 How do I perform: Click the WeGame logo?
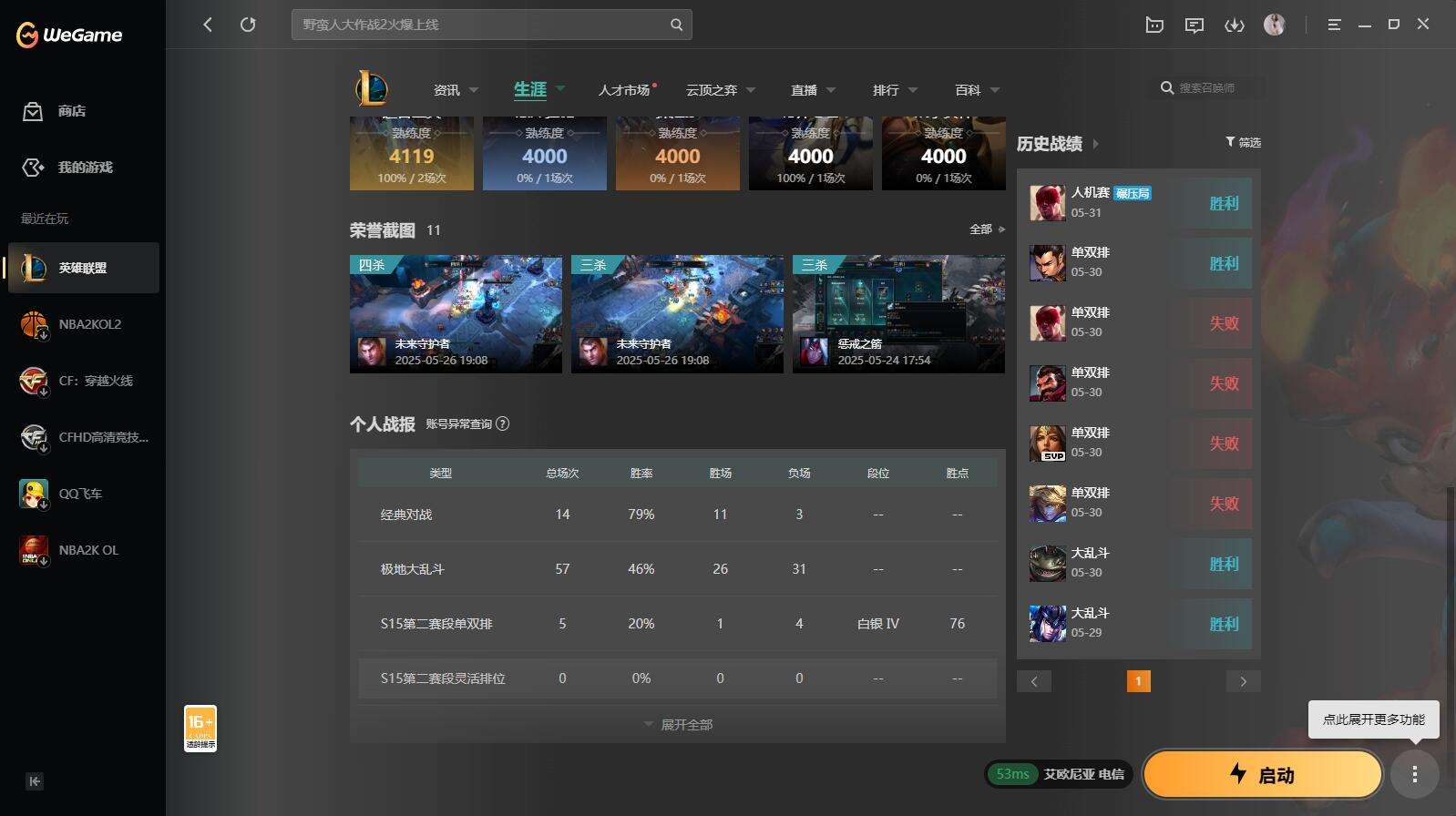tap(69, 35)
